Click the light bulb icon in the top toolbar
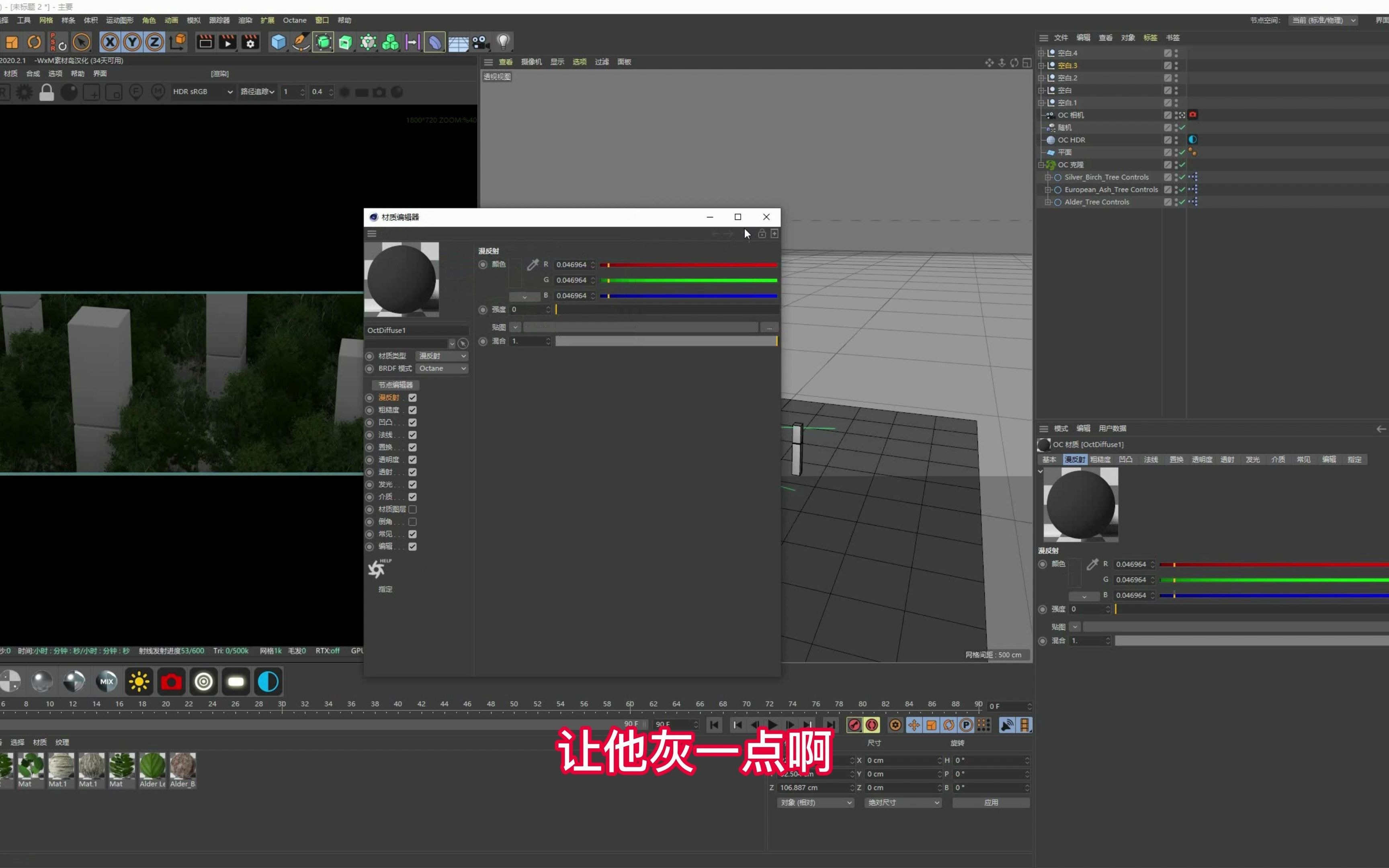This screenshot has width=1389, height=868. (x=502, y=41)
